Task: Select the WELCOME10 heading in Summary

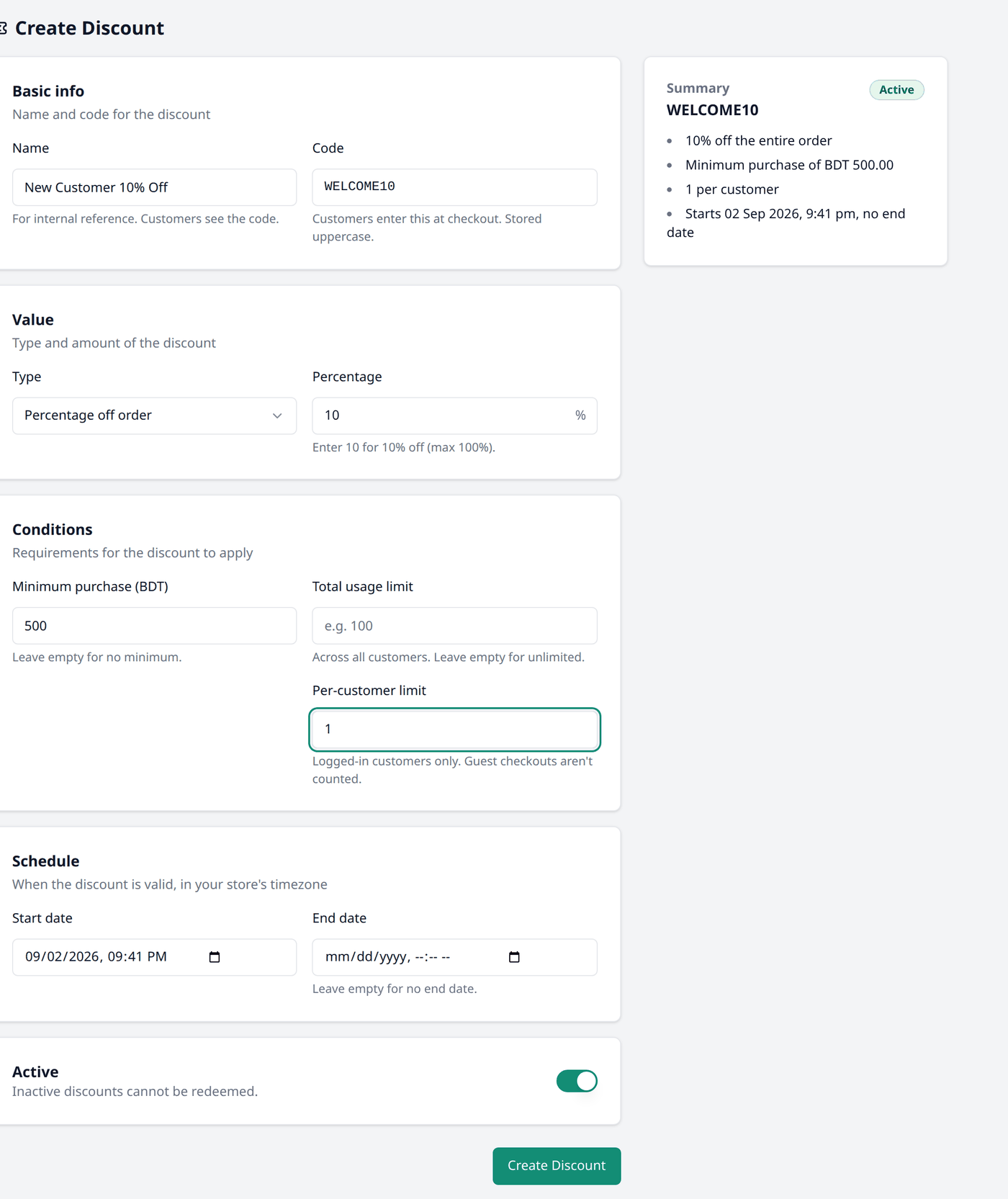Action: pyautogui.click(x=712, y=110)
